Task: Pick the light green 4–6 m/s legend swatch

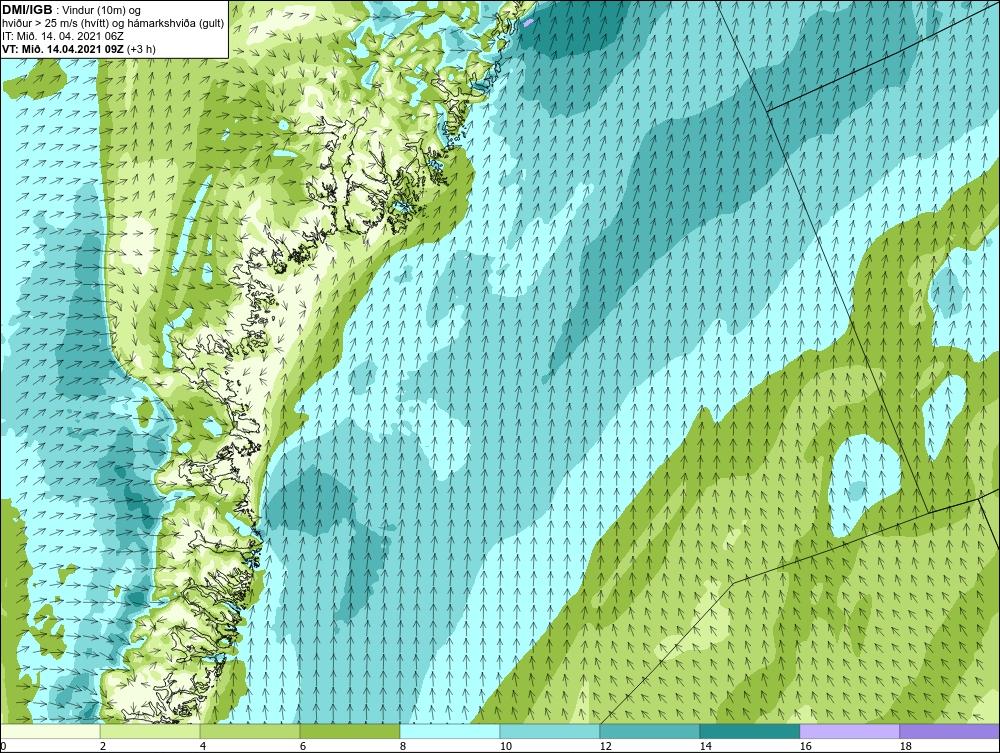Action: pyautogui.click(x=250, y=731)
